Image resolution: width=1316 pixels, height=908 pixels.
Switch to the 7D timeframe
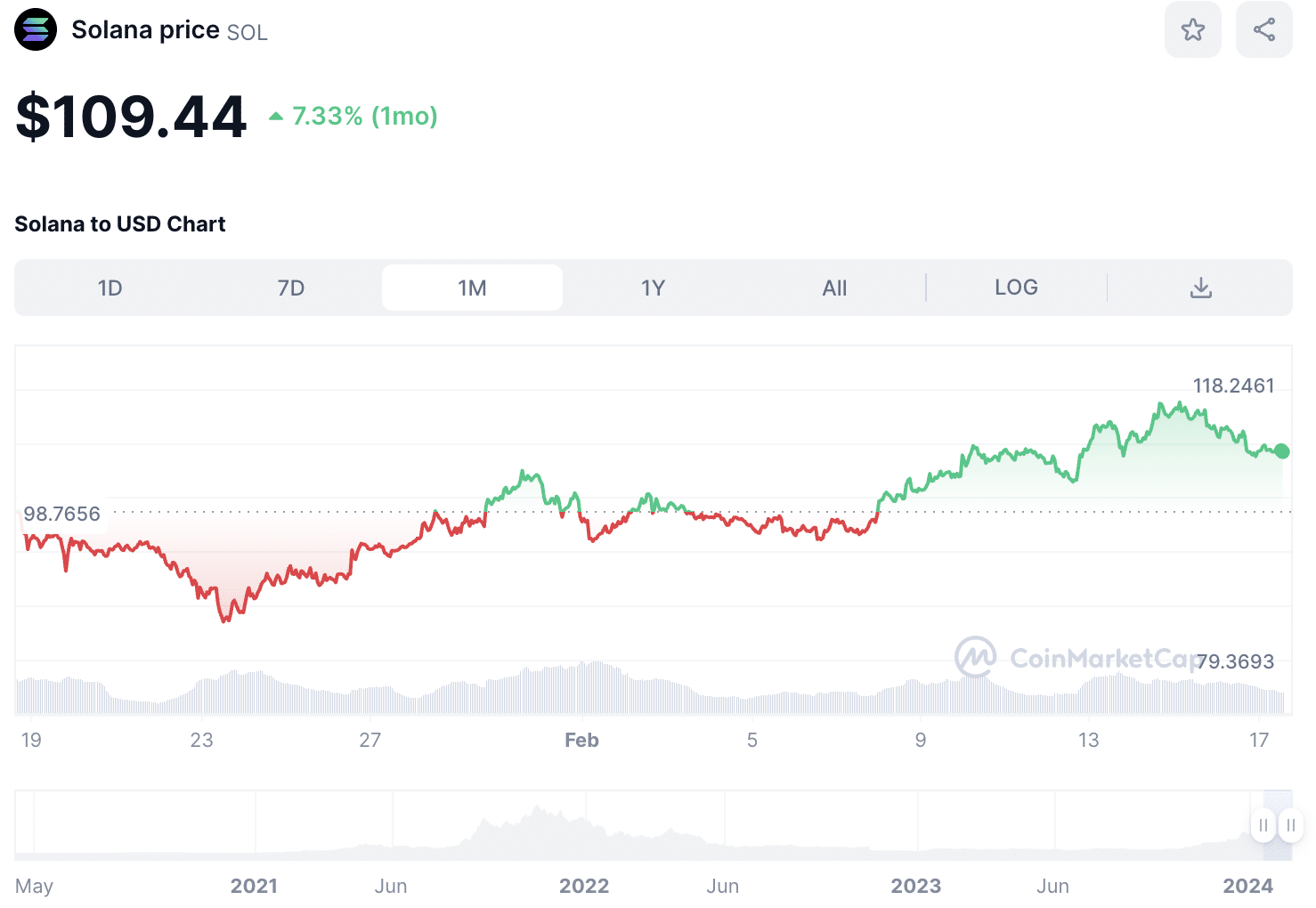(x=291, y=288)
